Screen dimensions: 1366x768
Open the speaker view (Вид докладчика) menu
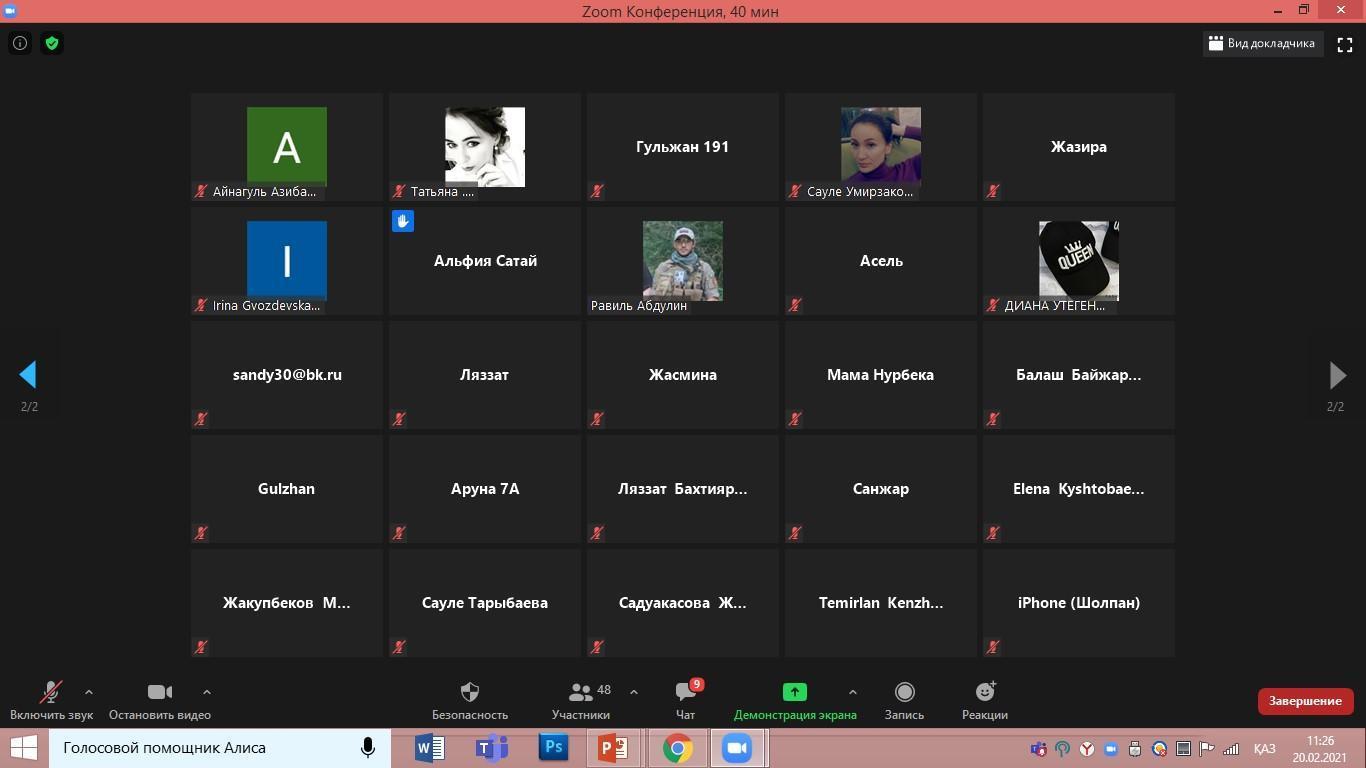click(1261, 44)
